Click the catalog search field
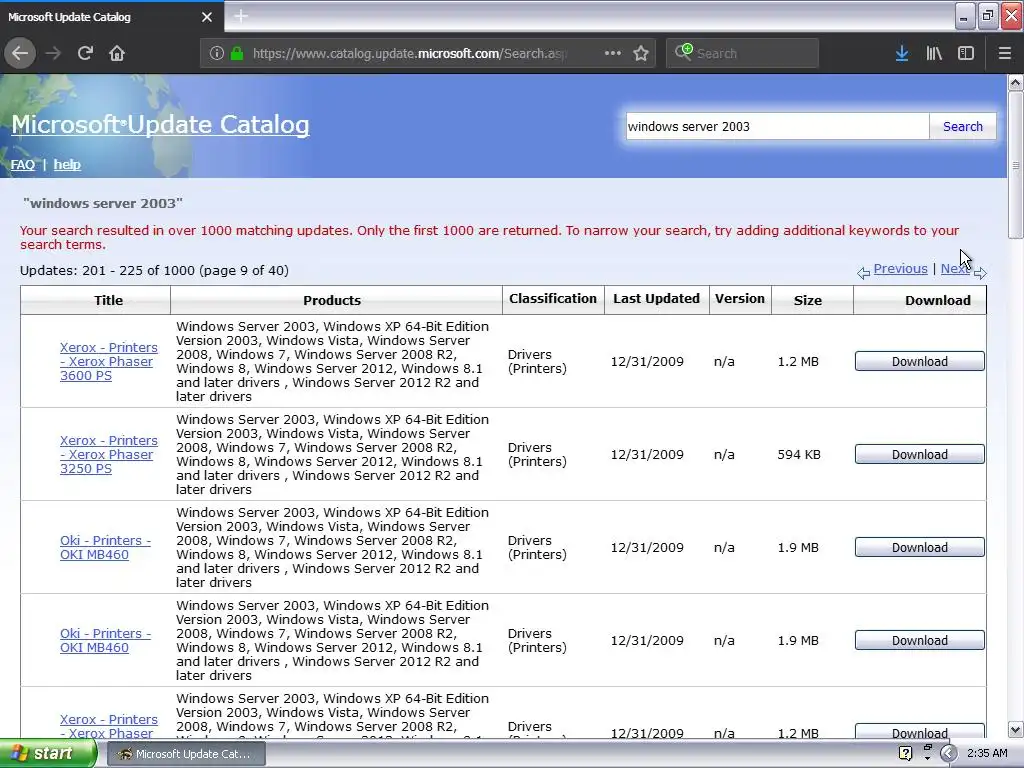Viewport: 1024px width, 768px height. [x=777, y=126]
